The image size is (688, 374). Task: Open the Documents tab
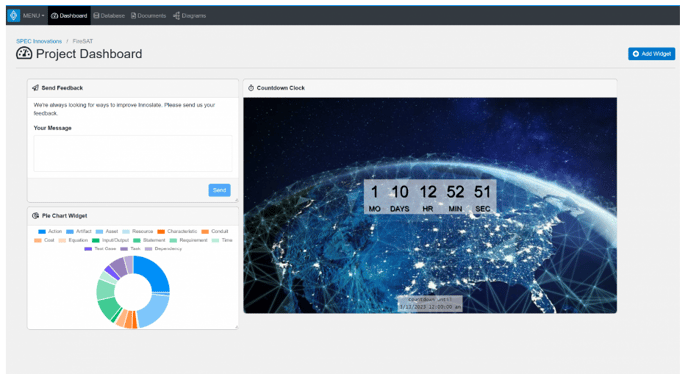point(149,16)
